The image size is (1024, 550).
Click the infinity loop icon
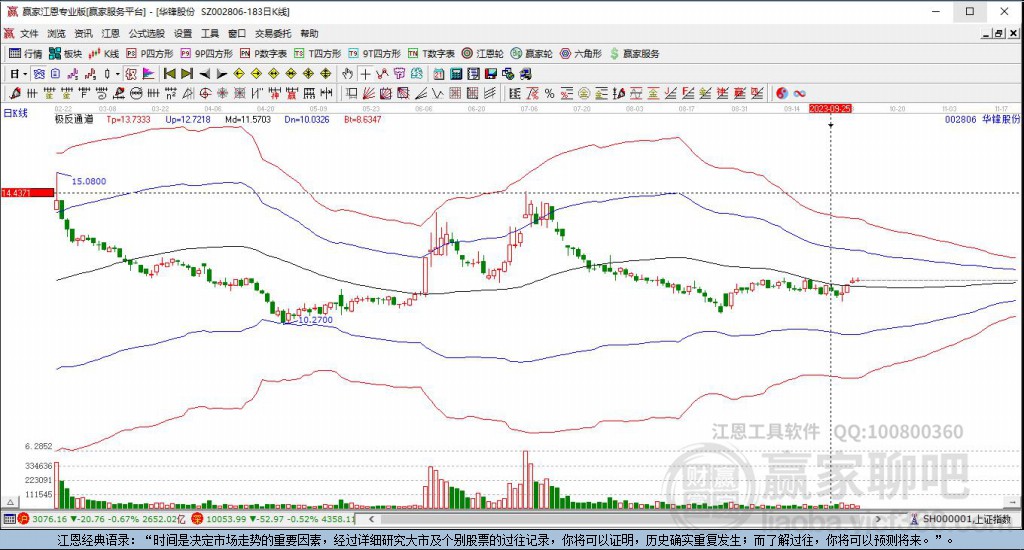point(799,94)
